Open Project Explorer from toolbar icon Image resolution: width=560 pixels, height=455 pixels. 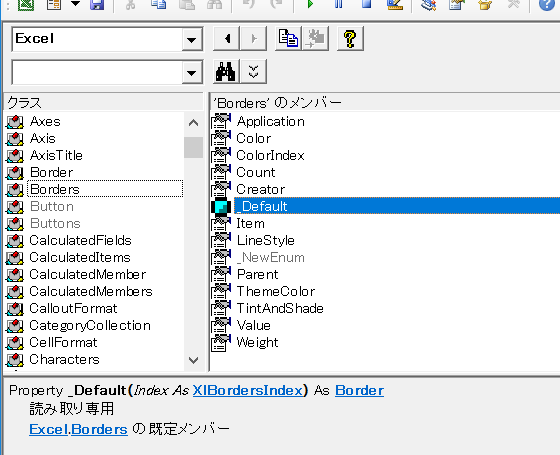[x=428, y=4]
